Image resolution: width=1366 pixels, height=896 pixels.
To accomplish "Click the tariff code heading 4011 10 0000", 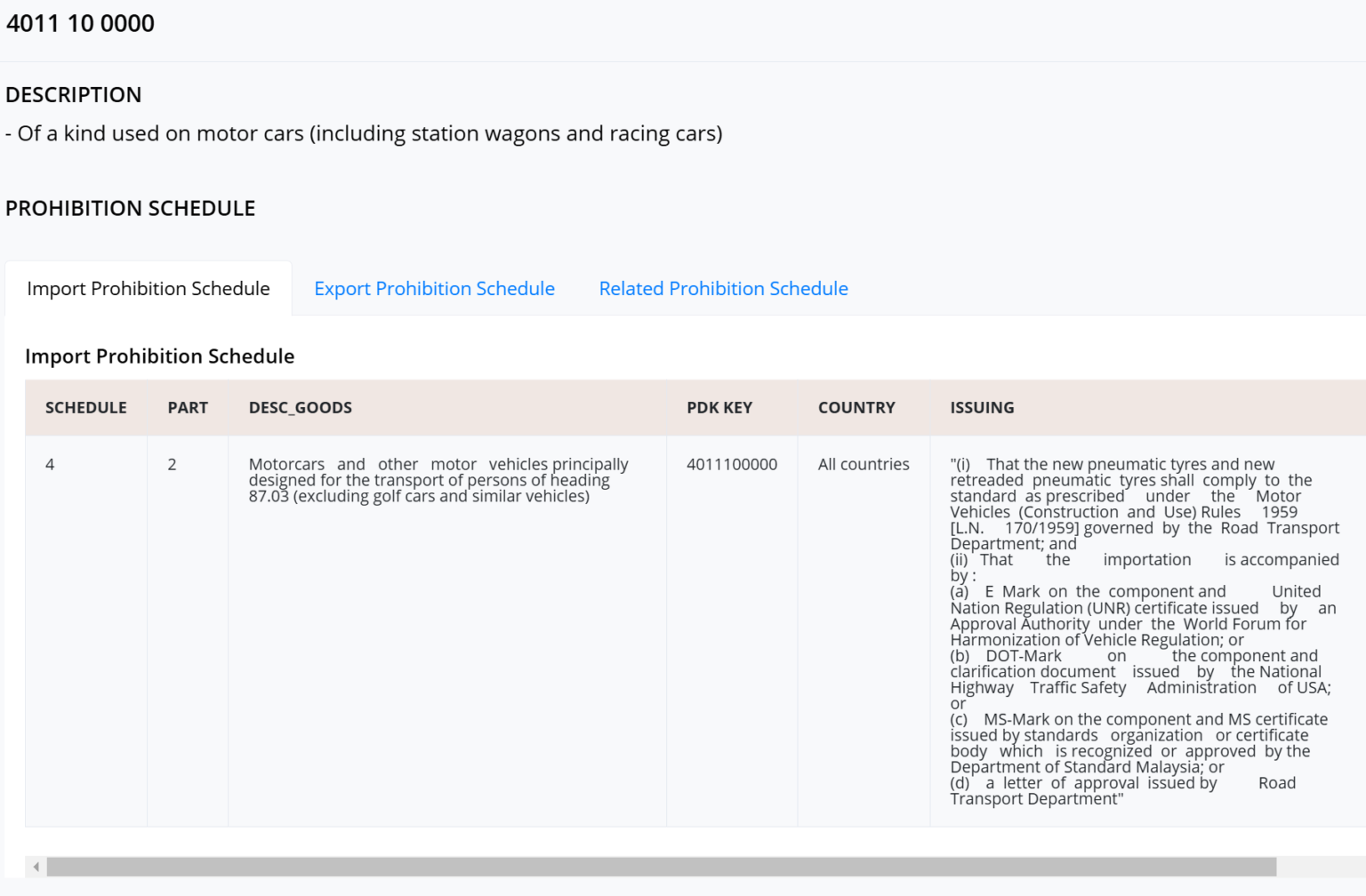I will pos(81,24).
